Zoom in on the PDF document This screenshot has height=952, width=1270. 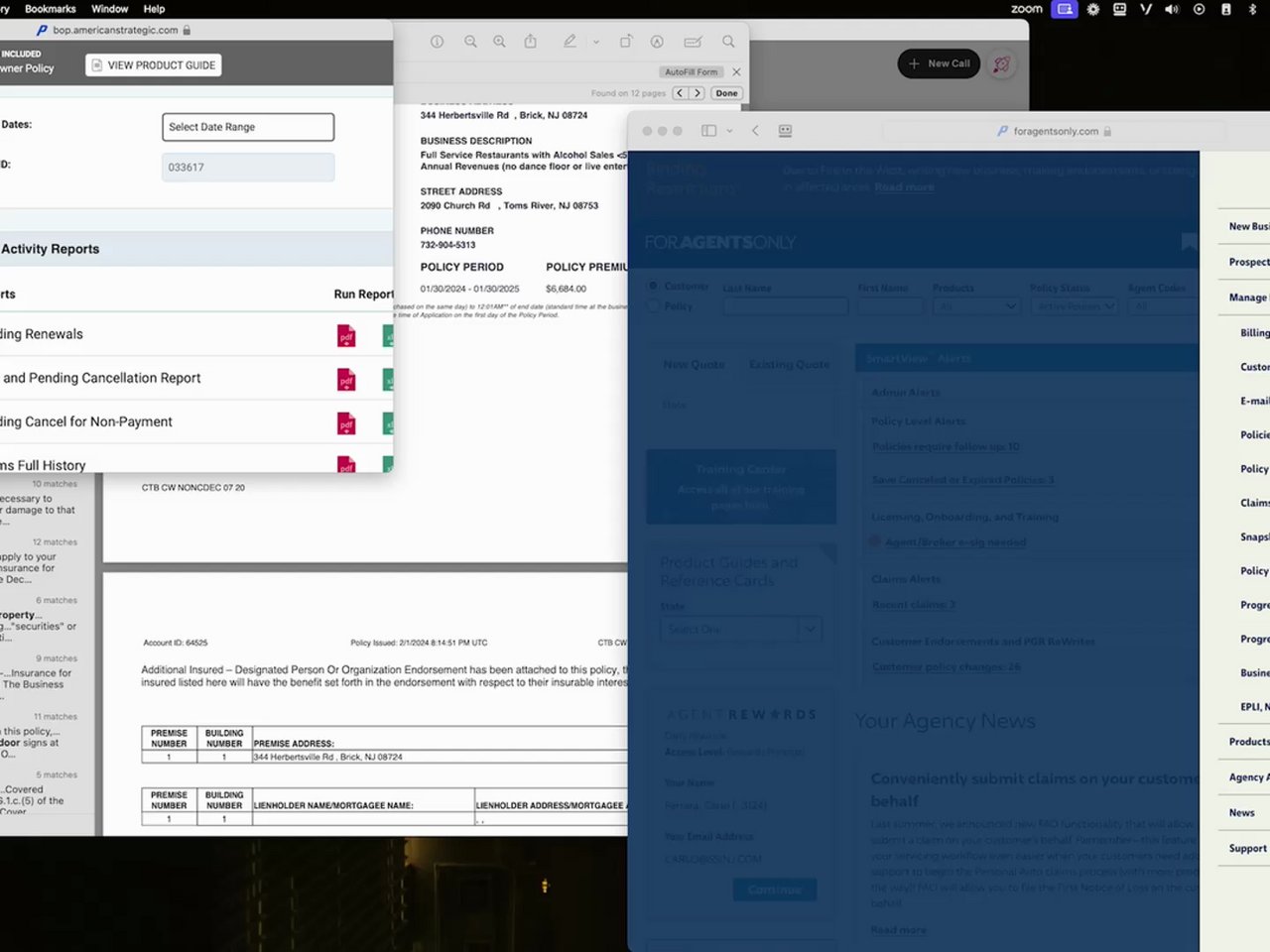point(499,42)
